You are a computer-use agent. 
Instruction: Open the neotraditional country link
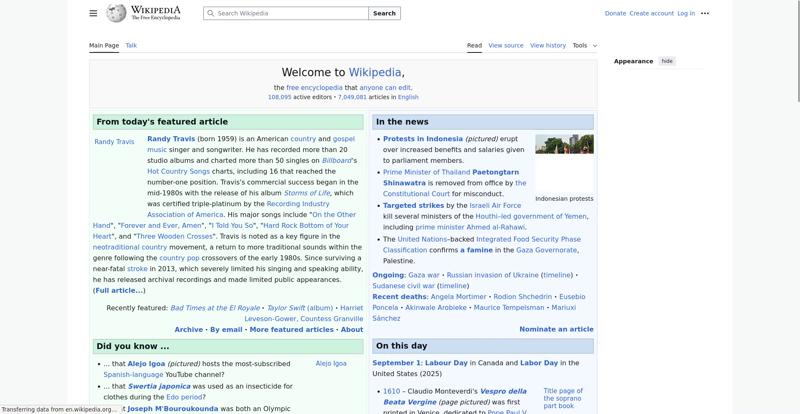pos(130,247)
